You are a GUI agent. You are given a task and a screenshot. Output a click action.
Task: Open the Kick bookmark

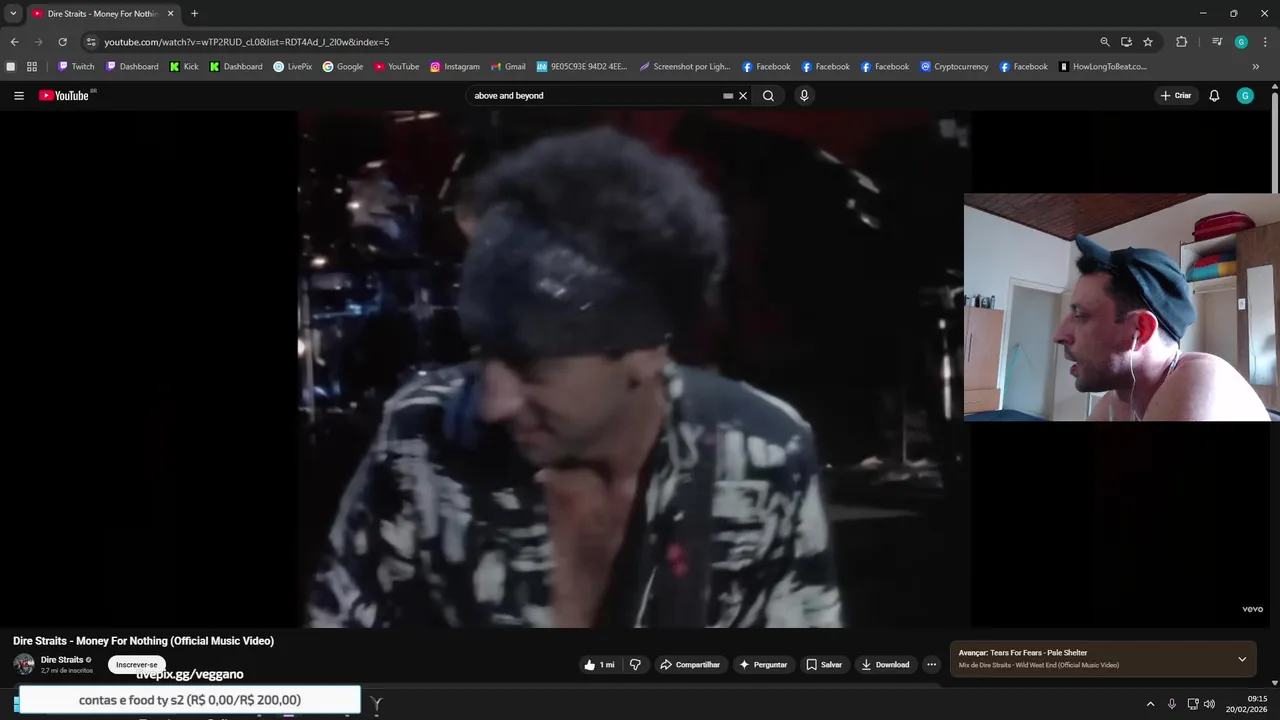(184, 67)
